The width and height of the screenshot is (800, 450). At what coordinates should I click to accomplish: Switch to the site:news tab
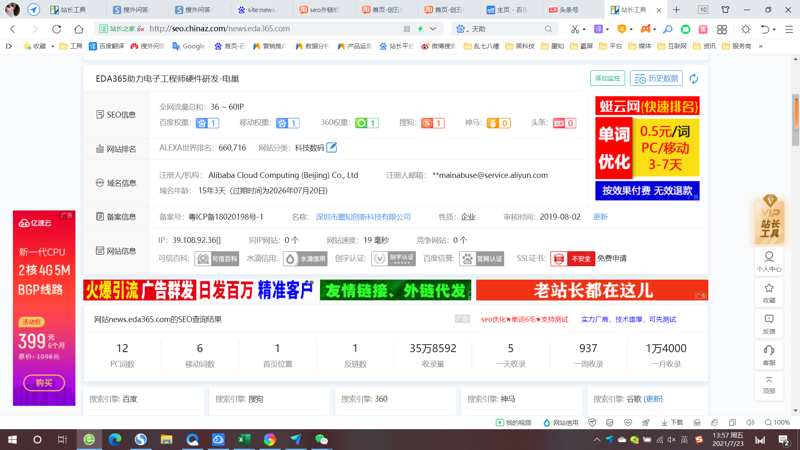pyautogui.click(x=258, y=10)
